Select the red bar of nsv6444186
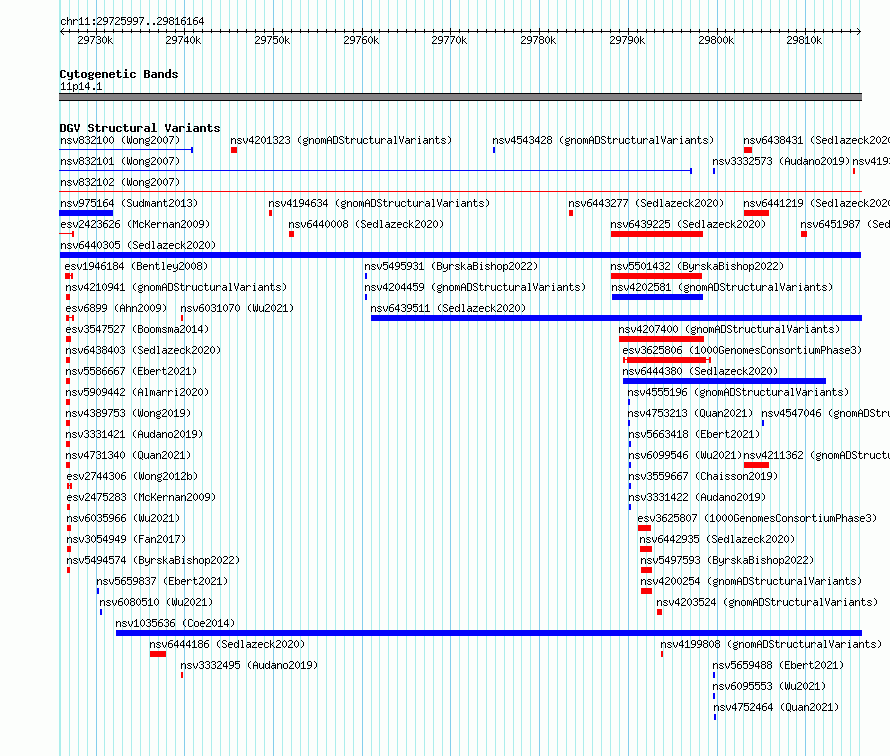The height and width of the screenshot is (756, 890). pyautogui.click(x=158, y=654)
